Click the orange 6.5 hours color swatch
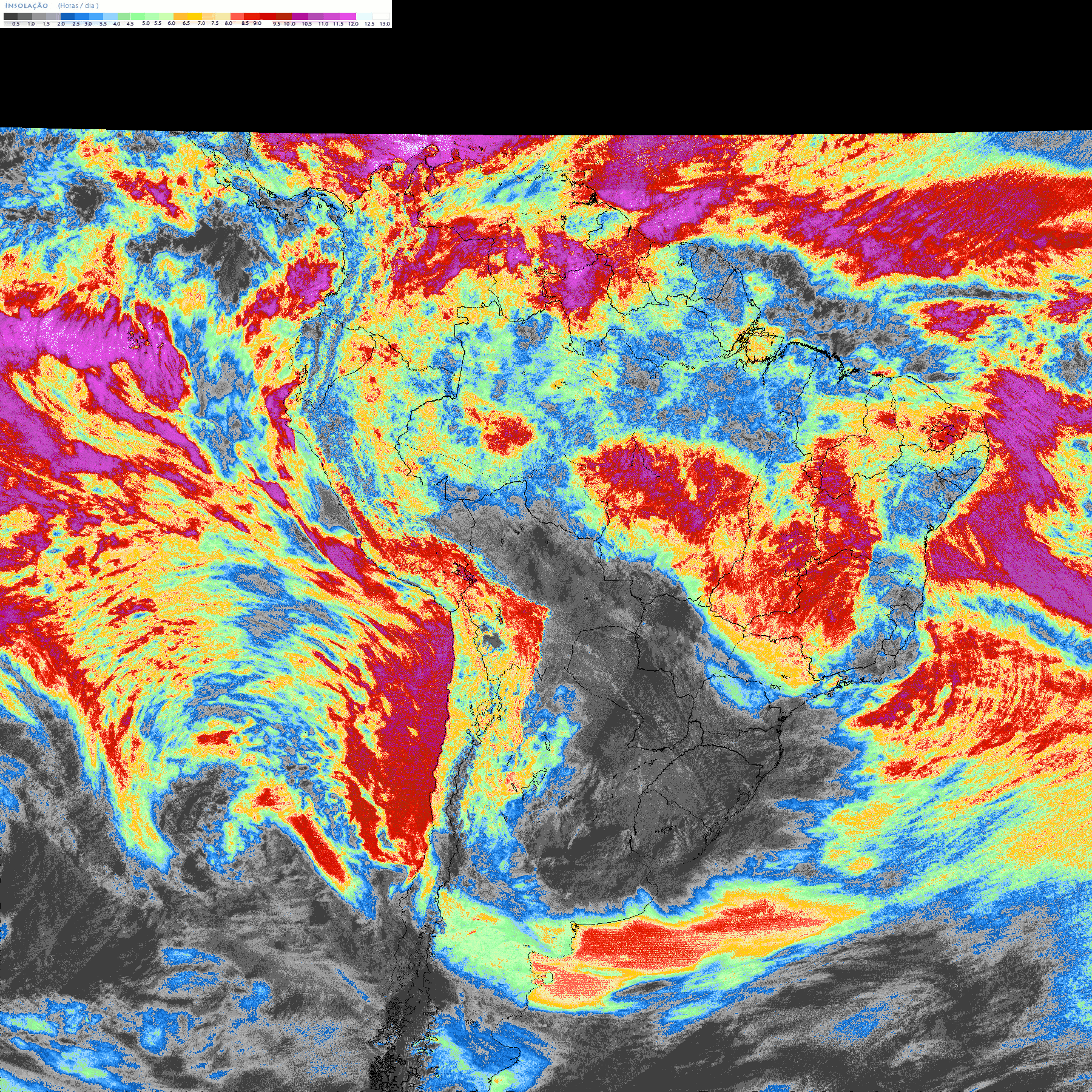Viewport: 1092px width, 1092px height. pyautogui.click(x=181, y=16)
